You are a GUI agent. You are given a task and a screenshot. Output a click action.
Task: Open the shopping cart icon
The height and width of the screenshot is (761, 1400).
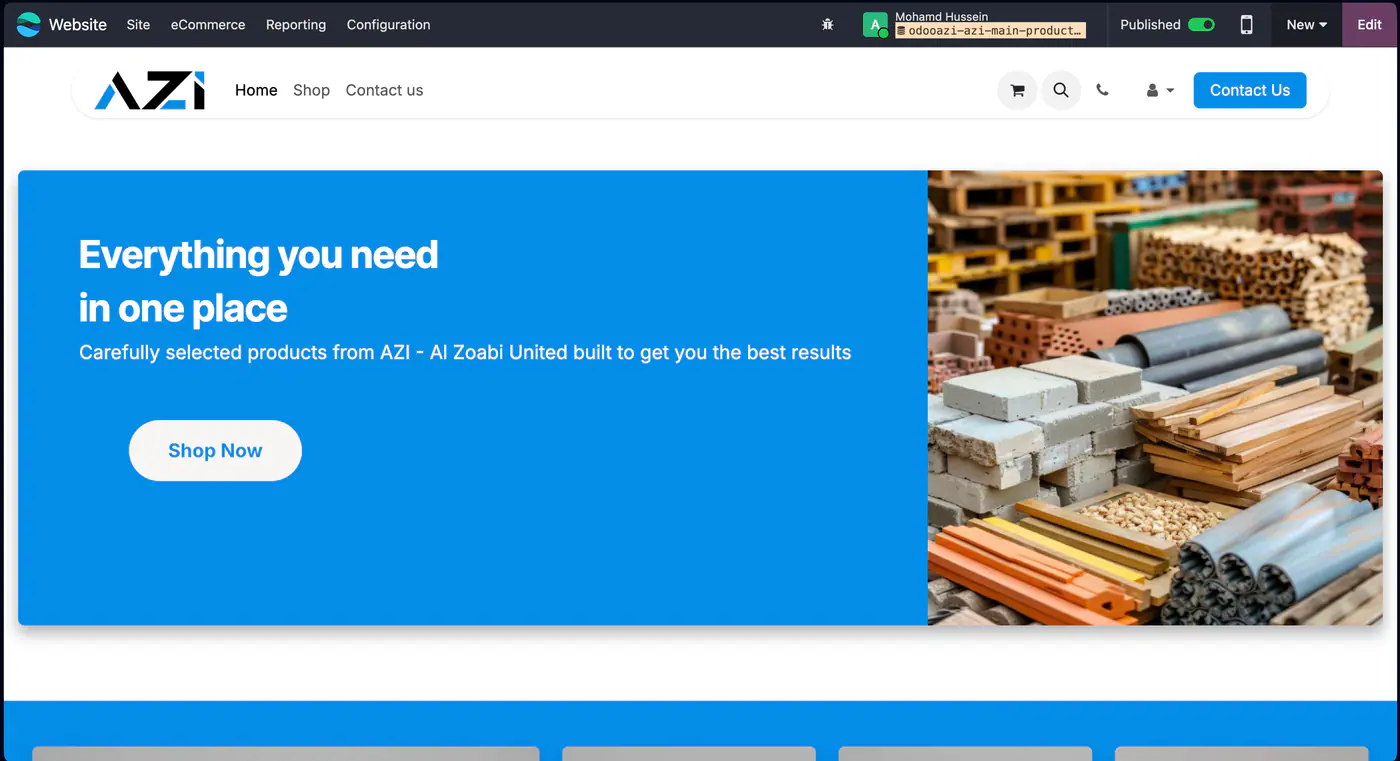[x=1017, y=90]
